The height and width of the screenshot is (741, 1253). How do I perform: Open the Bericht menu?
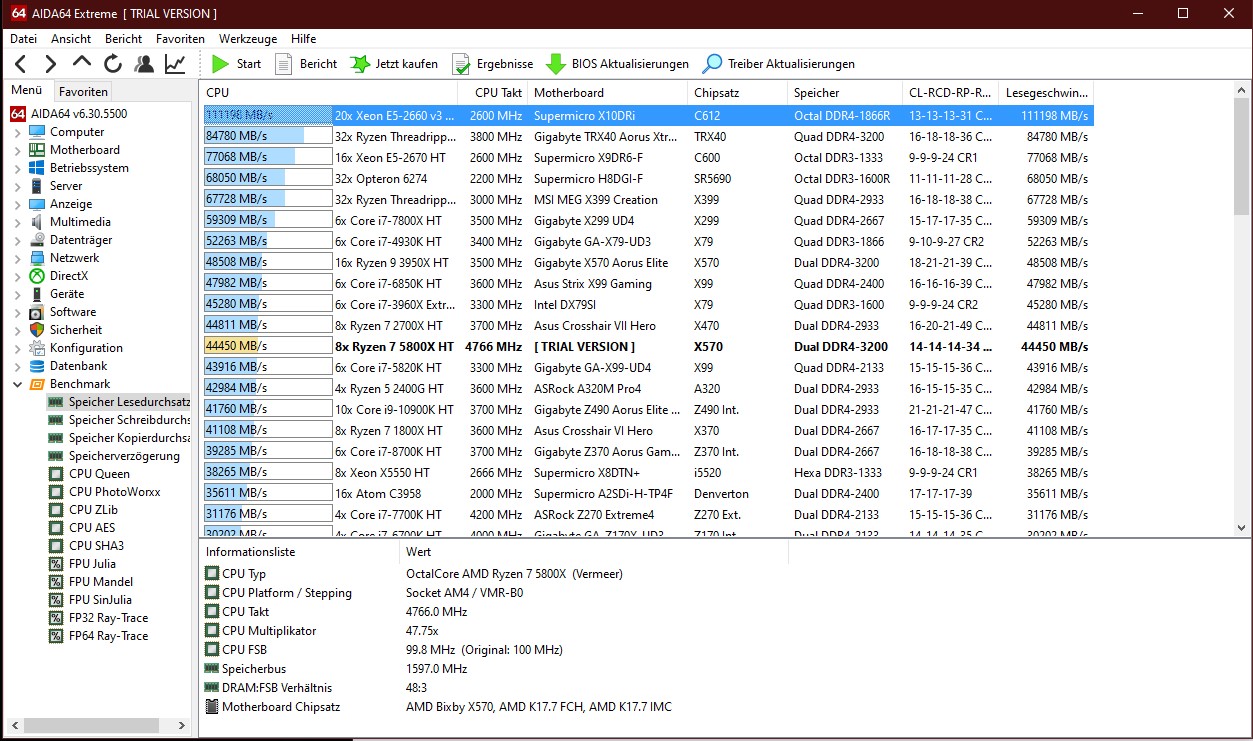(x=124, y=38)
